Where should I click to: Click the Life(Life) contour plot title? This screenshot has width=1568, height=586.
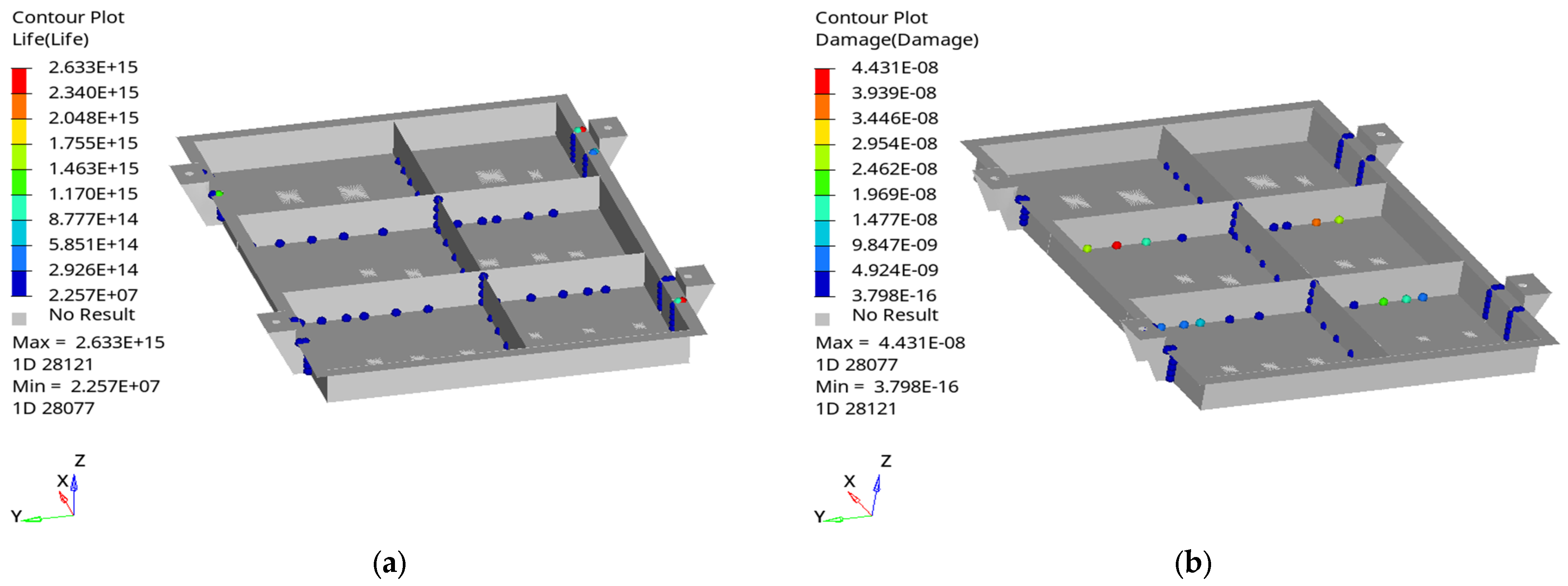(x=51, y=40)
